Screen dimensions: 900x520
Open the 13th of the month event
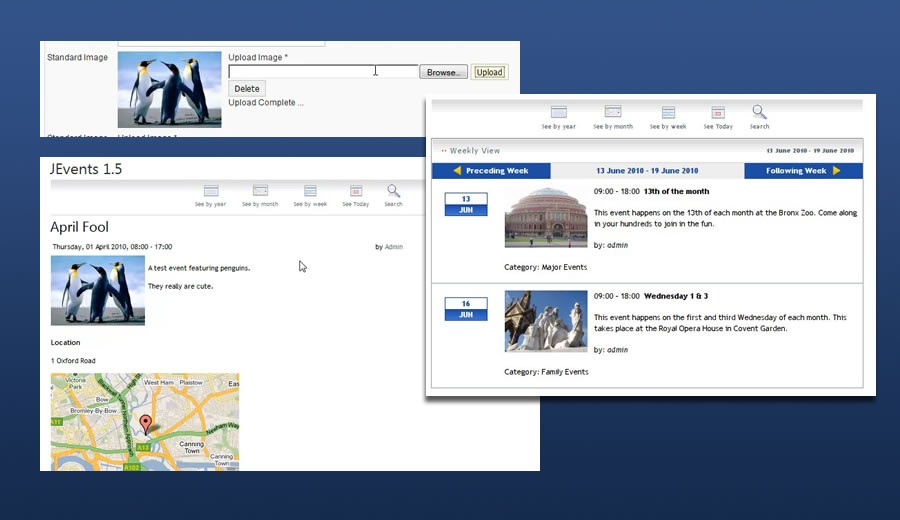676,191
